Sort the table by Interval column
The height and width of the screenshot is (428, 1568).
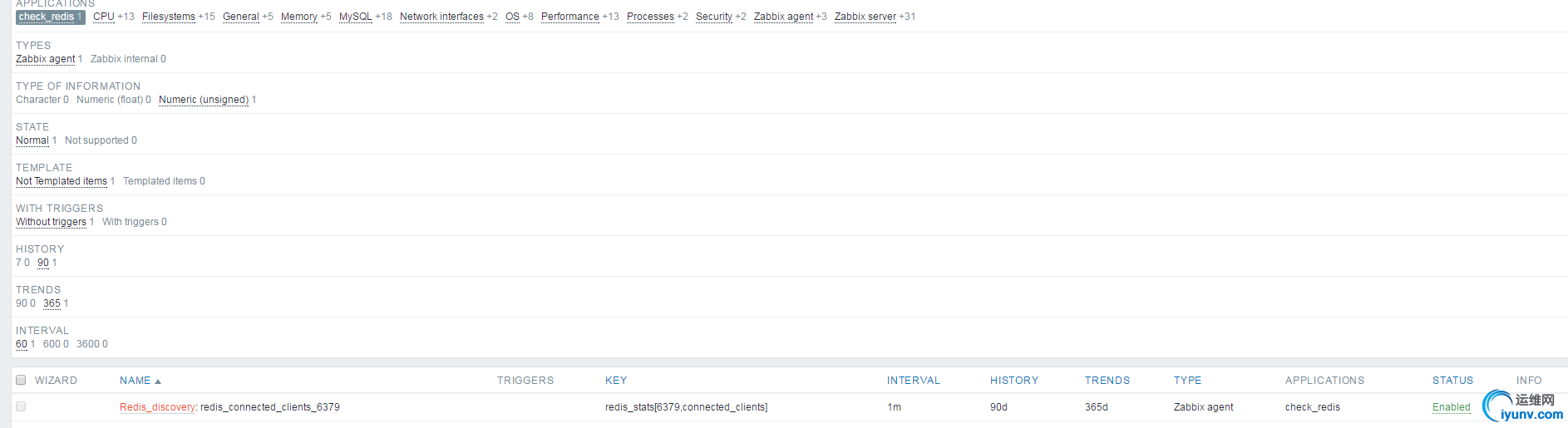click(x=913, y=381)
